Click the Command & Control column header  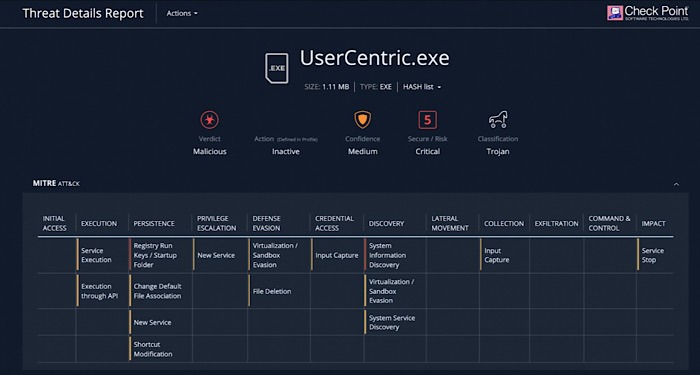coord(609,223)
